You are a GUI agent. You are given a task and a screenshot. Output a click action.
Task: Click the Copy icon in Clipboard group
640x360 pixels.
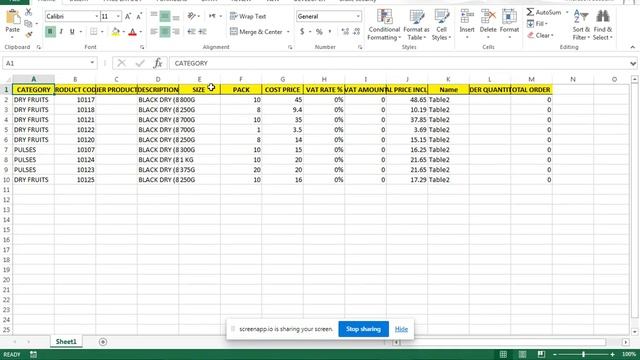click(x=28, y=24)
